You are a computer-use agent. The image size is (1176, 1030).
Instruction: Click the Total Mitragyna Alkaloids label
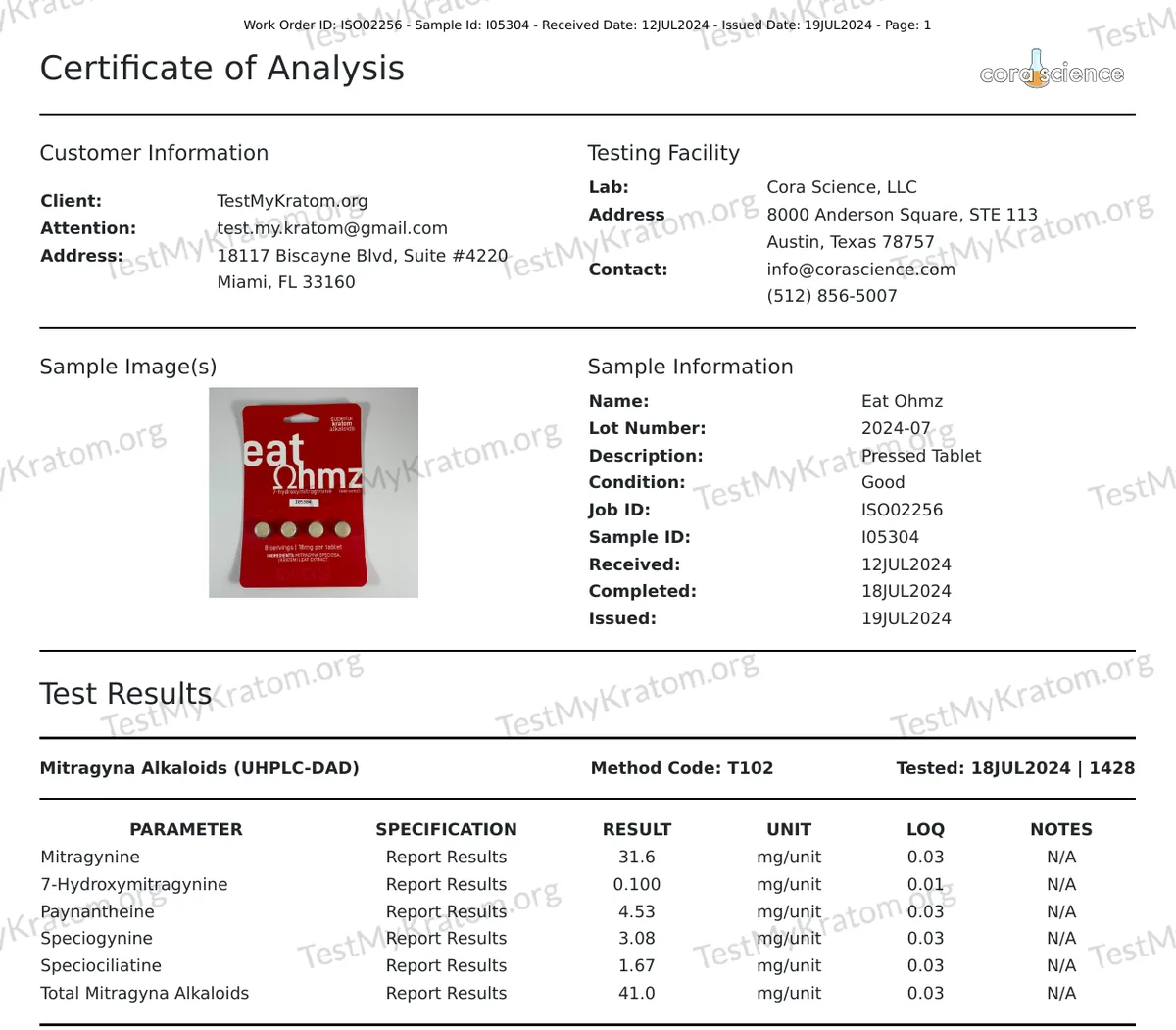coord(145,993)
